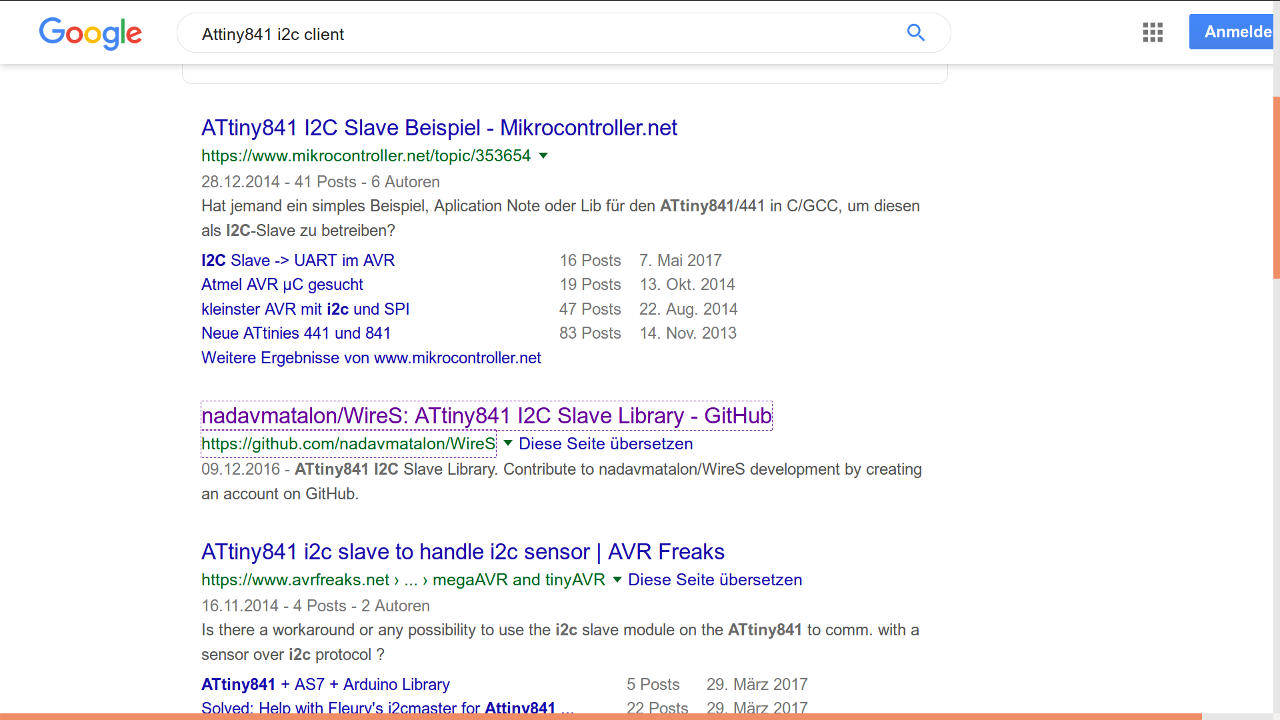Open 'I2C Slave -> UART im AVR' sublink

click(298, 260)
